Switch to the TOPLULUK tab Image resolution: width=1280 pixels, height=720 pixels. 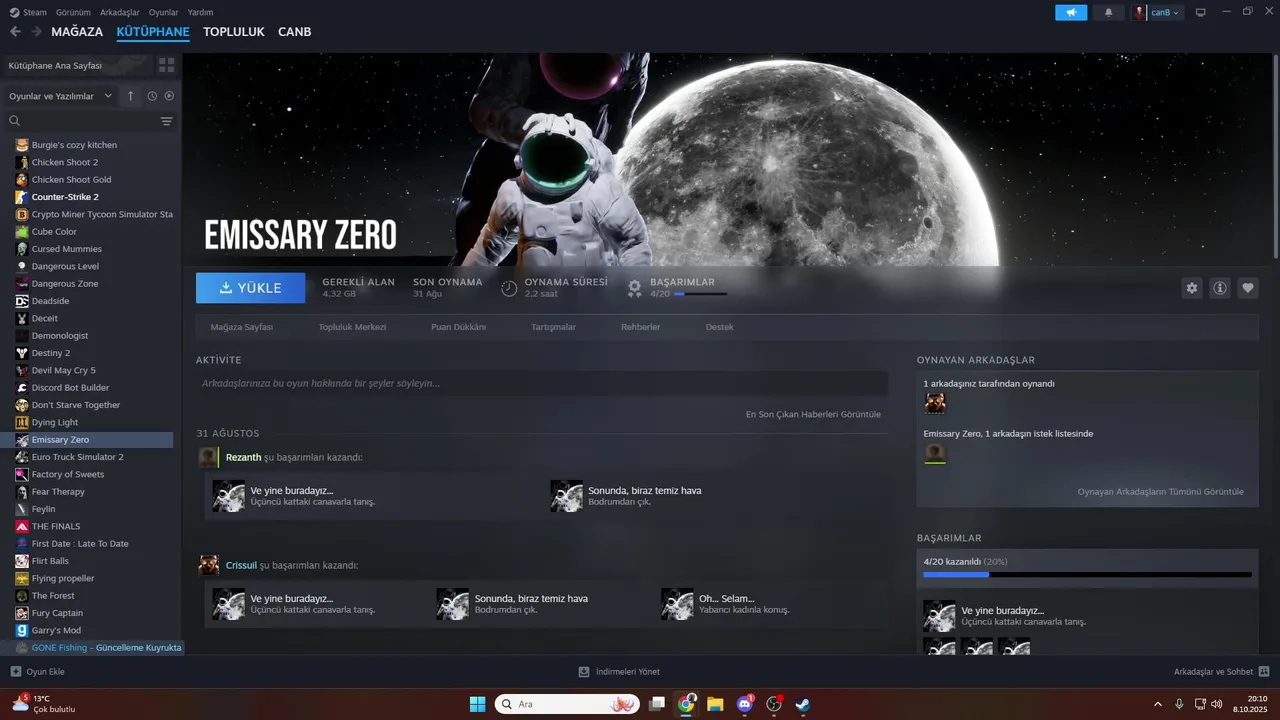click(234, 32)
